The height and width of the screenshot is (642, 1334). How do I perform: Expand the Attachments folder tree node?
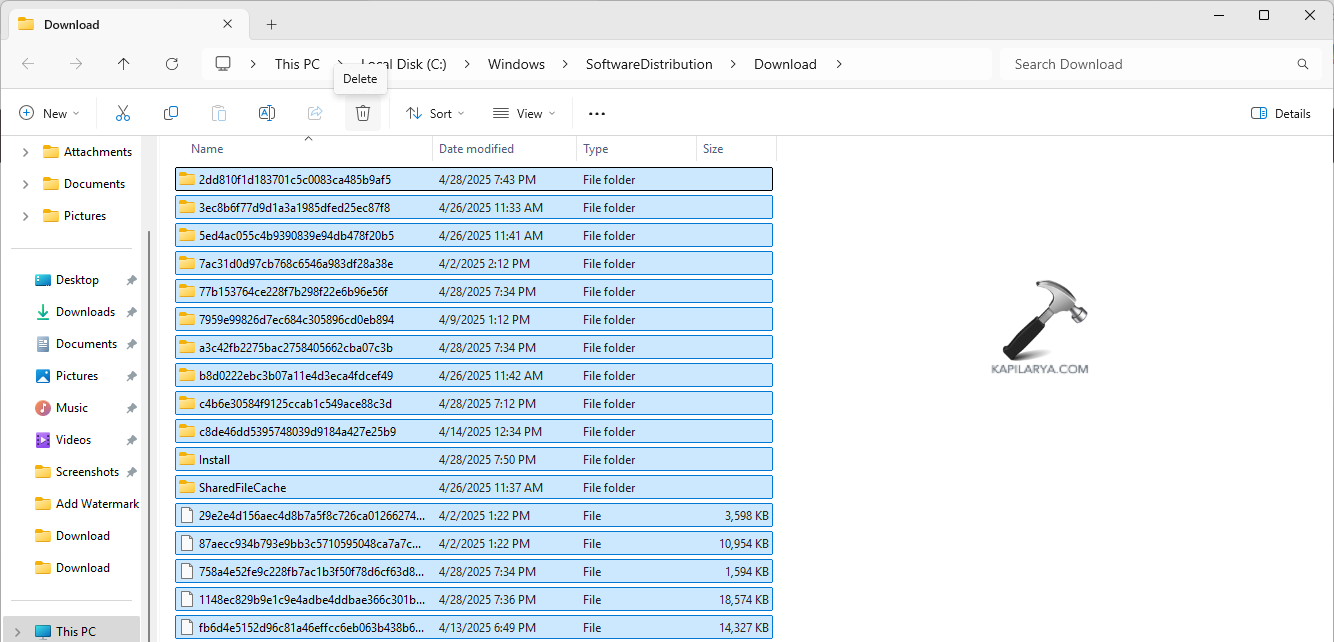tap(26, 152)
